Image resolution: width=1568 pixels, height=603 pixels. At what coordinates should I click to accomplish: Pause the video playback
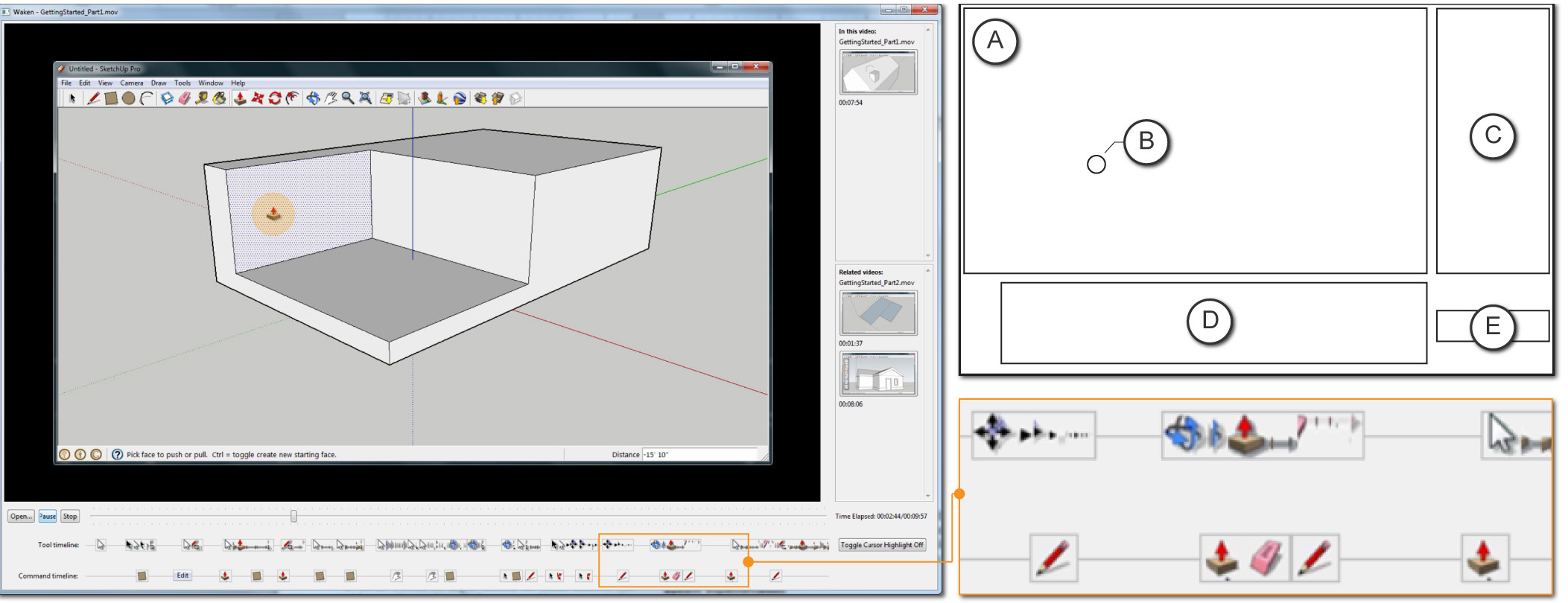pos(48,516)
